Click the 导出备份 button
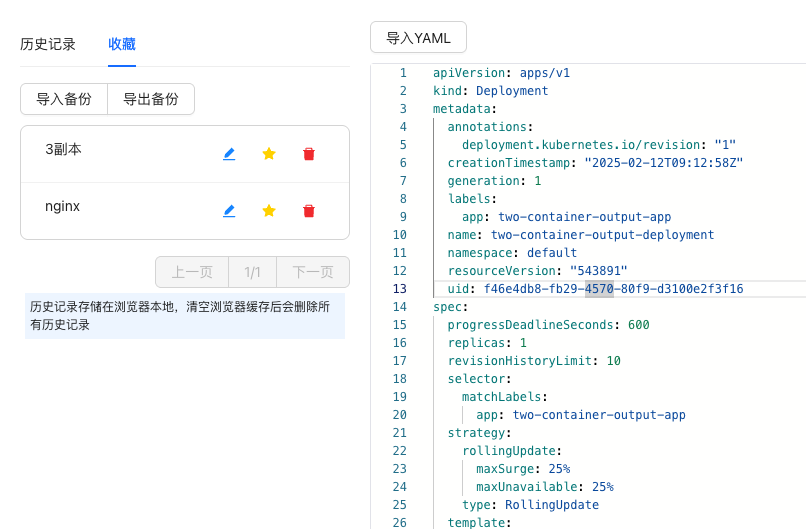806x529 pixels. (x=151, y=99)
